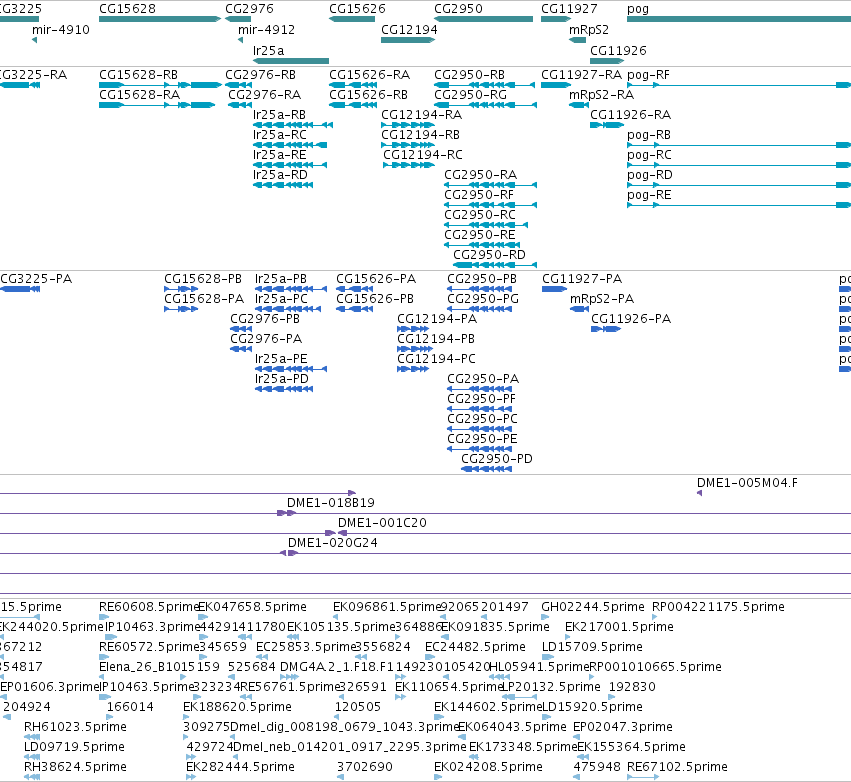The image size is (851, 782).
Task: Open the Ir25a gene feature
Action: point(291,61)
